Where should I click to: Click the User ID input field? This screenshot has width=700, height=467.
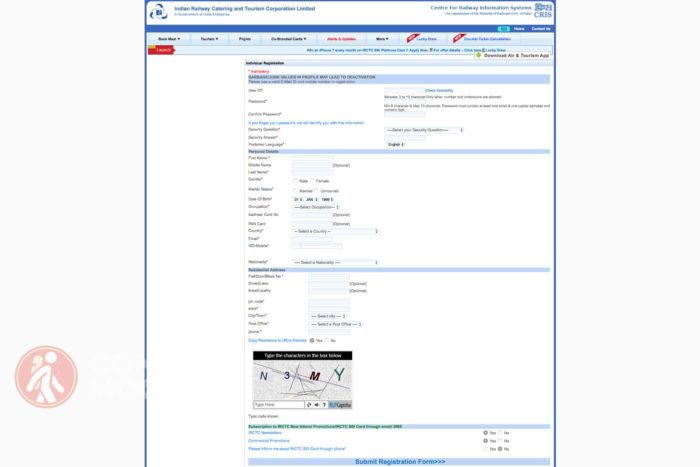click(x=404, y=91)
